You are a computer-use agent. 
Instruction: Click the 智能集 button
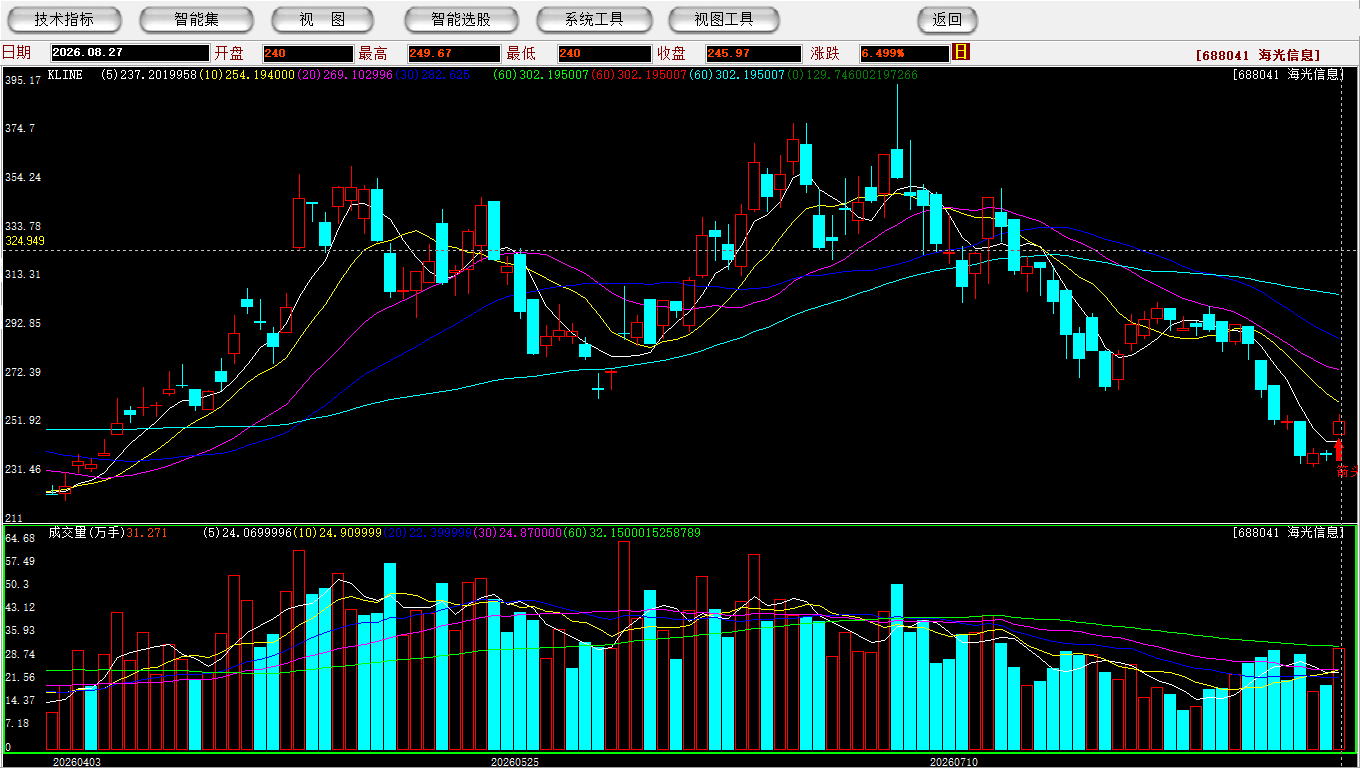[196, 19]
